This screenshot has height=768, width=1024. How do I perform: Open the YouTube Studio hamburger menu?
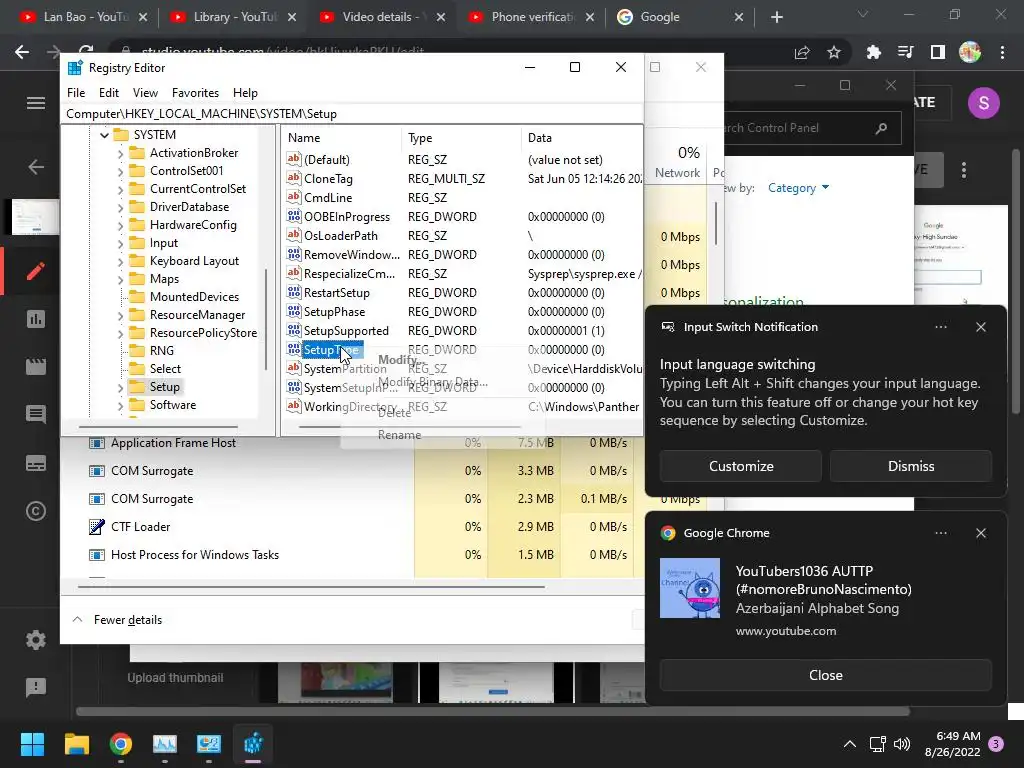tap(36, 103)
